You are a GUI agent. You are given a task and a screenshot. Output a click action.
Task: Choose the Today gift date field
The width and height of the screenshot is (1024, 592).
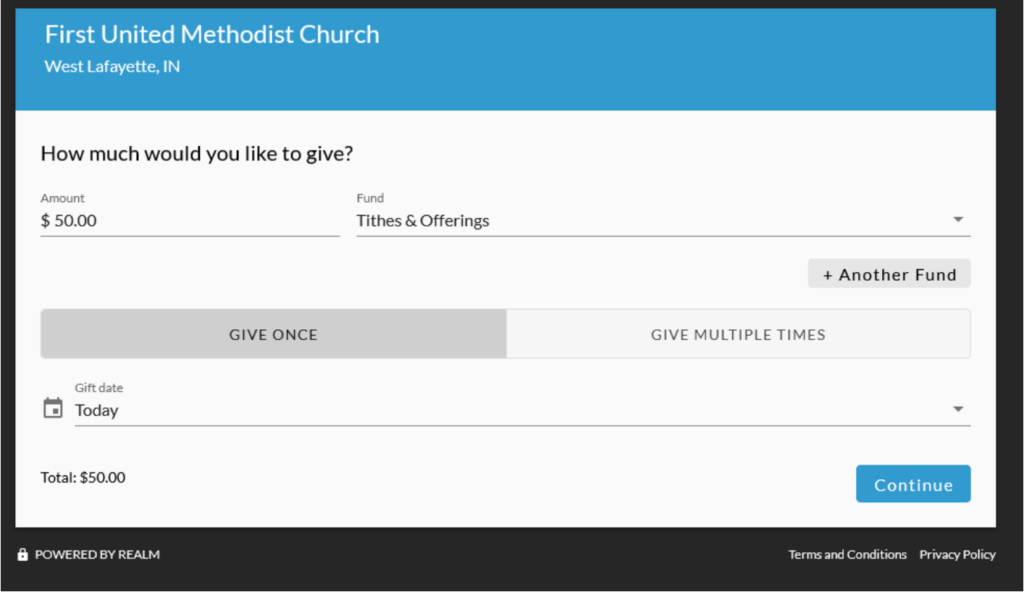tap(522, 410)
